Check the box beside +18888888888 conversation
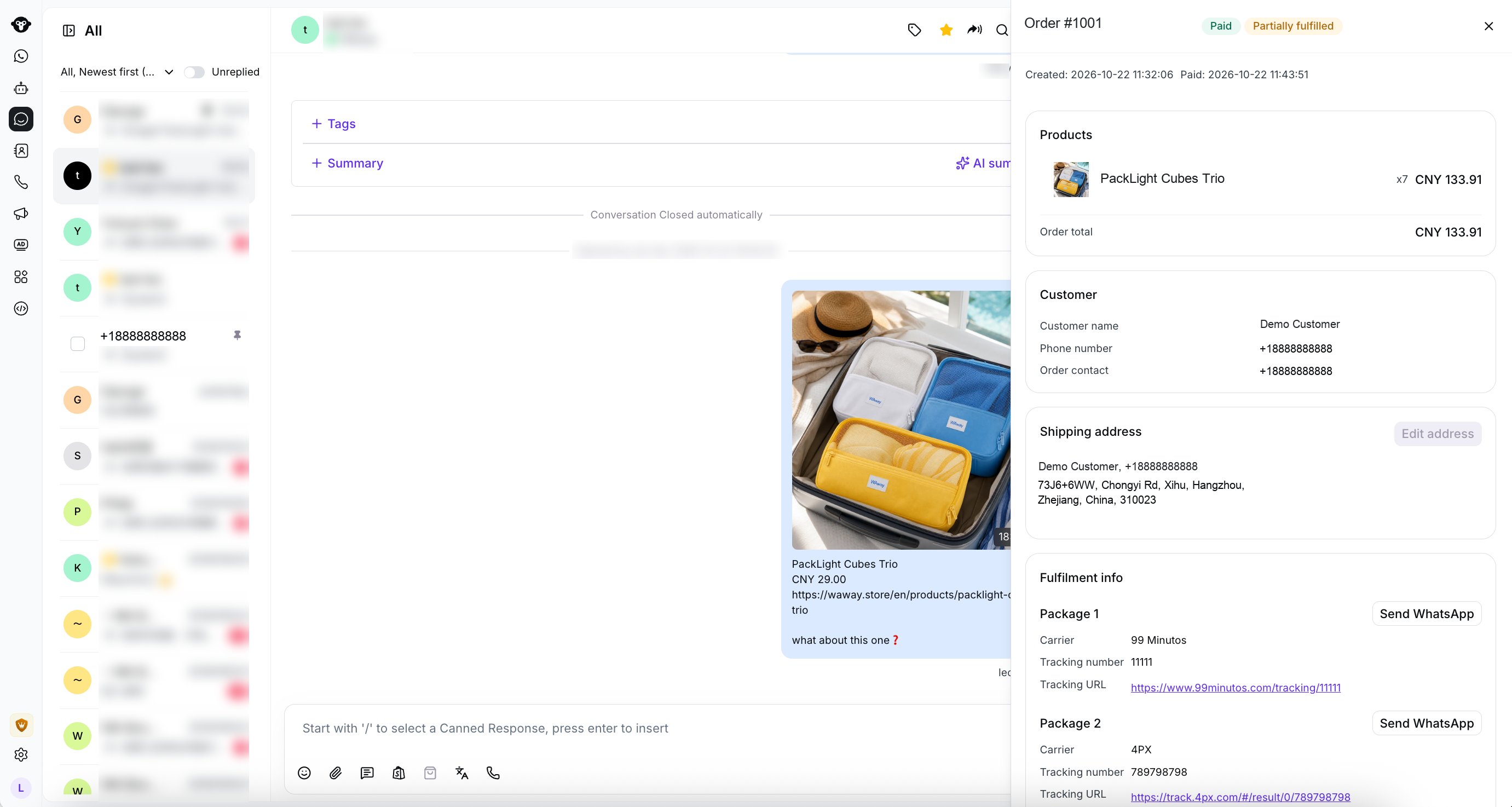Image resolution: width=1512 pixels, height=807 pixels. (78, 343)
